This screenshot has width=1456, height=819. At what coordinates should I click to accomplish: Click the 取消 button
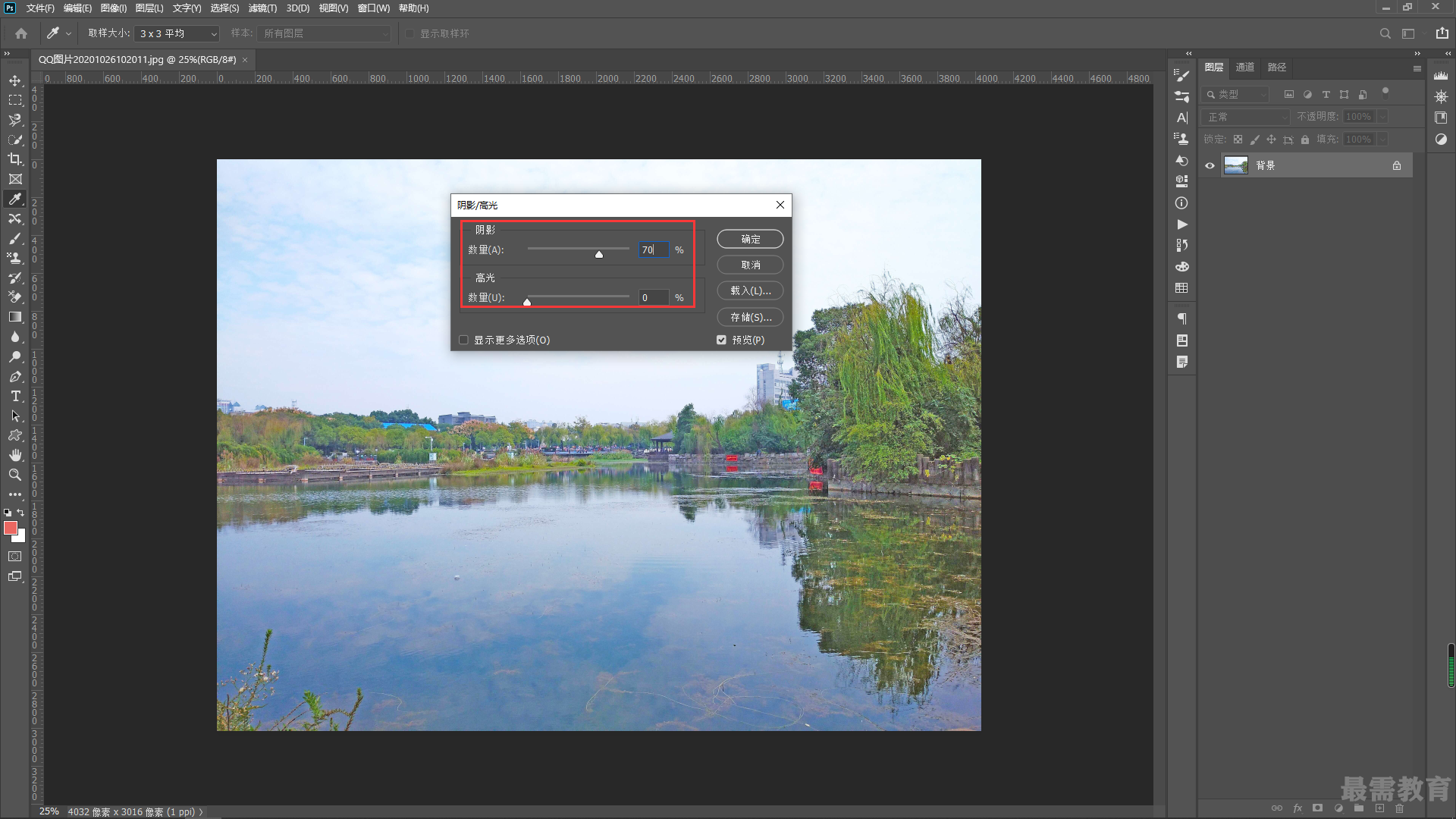coord(750,265)
